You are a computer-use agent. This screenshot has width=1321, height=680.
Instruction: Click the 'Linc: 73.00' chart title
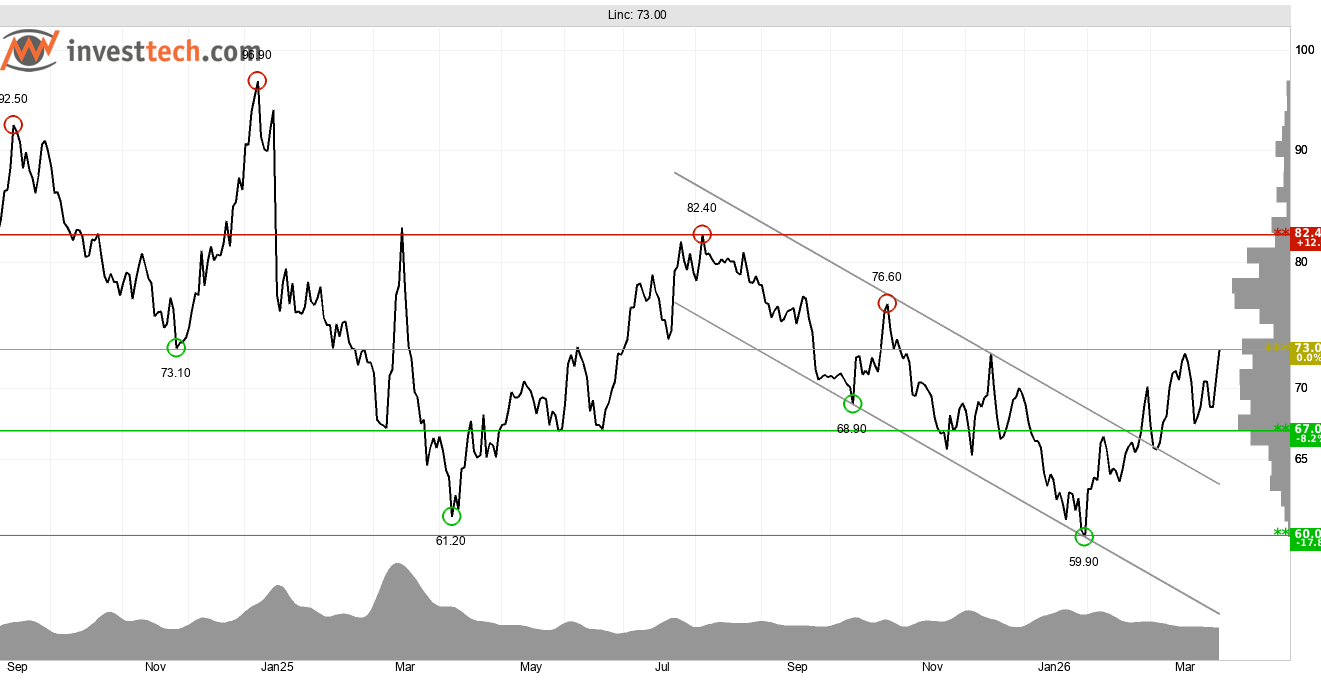(x=637, y=15)
